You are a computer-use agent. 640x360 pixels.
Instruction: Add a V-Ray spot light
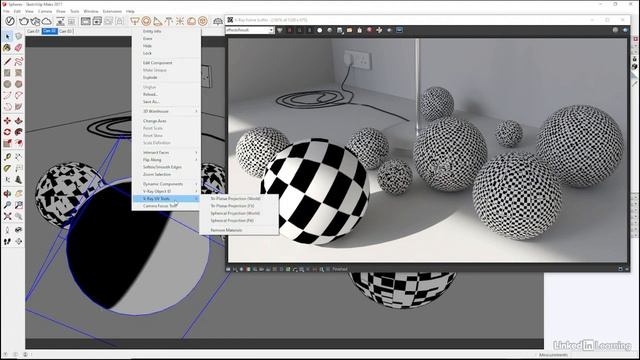(x=157, y=21)
